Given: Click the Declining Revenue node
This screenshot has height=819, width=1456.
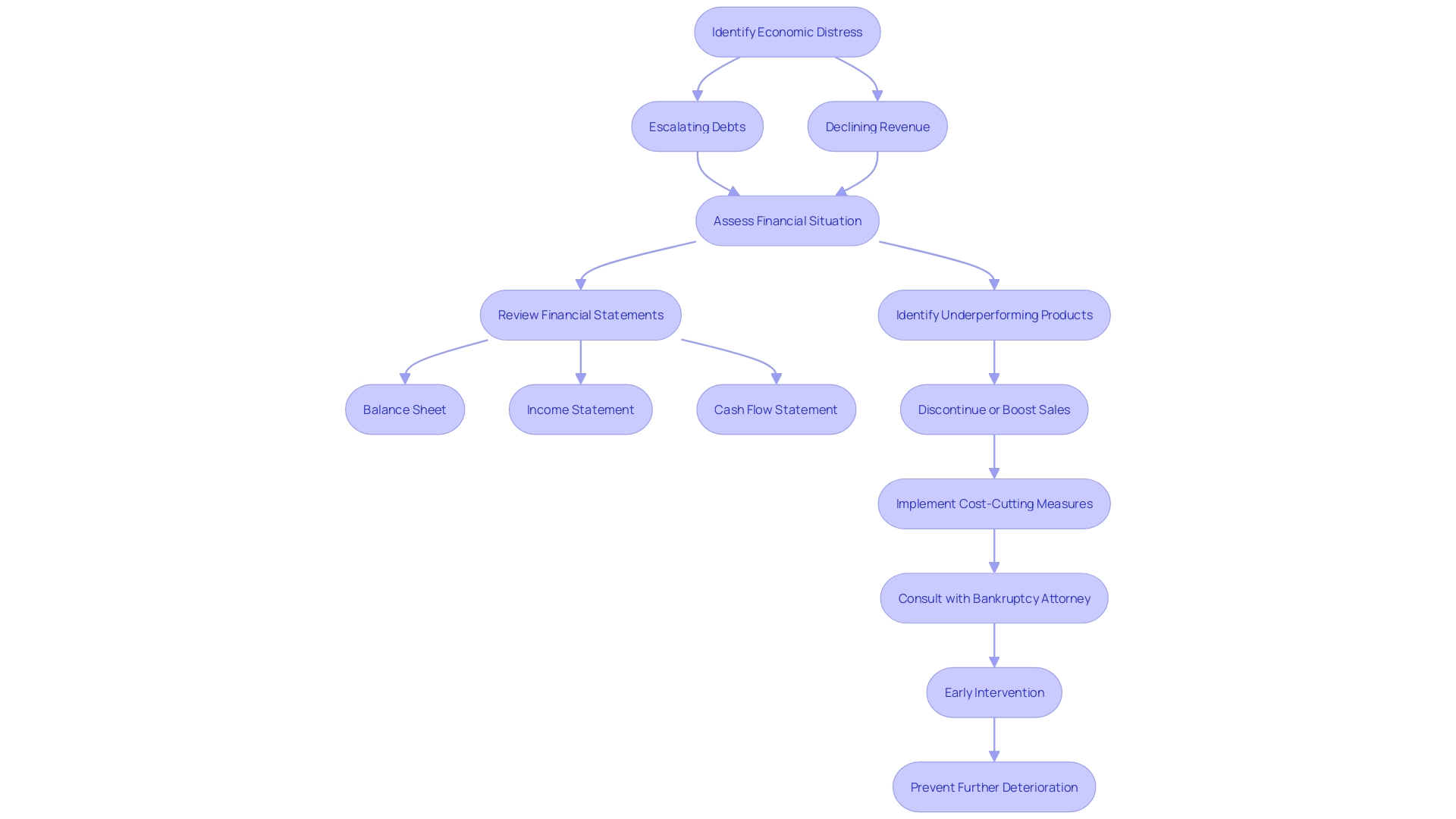Looking at the screenshot, I should click(877, 126).
